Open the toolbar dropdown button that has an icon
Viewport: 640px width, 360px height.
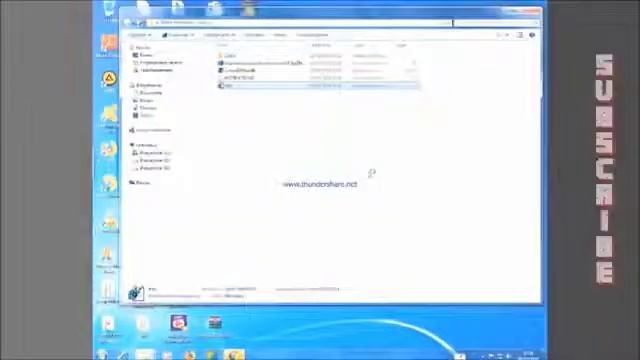point(178,35)
